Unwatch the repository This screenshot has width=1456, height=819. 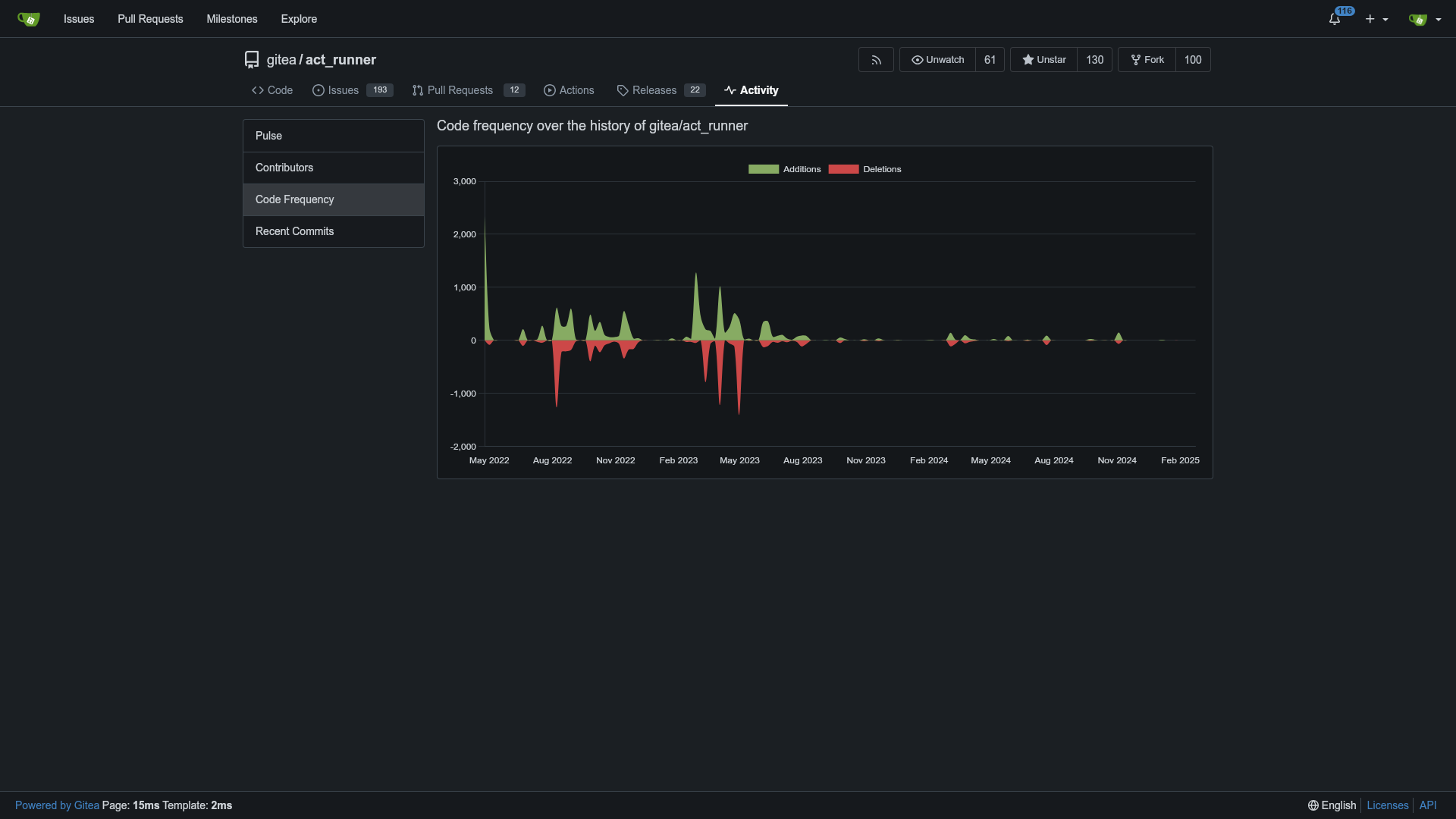pyautogui.click(x=938, y=60)
